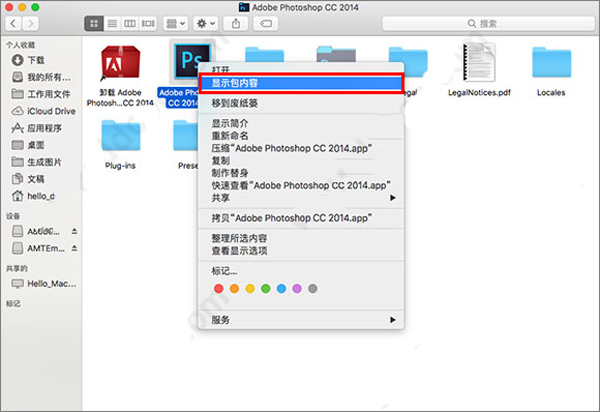Choose 标记... (Tags) in context menu
Screen dimensions: 600x412
coord(300,271)
